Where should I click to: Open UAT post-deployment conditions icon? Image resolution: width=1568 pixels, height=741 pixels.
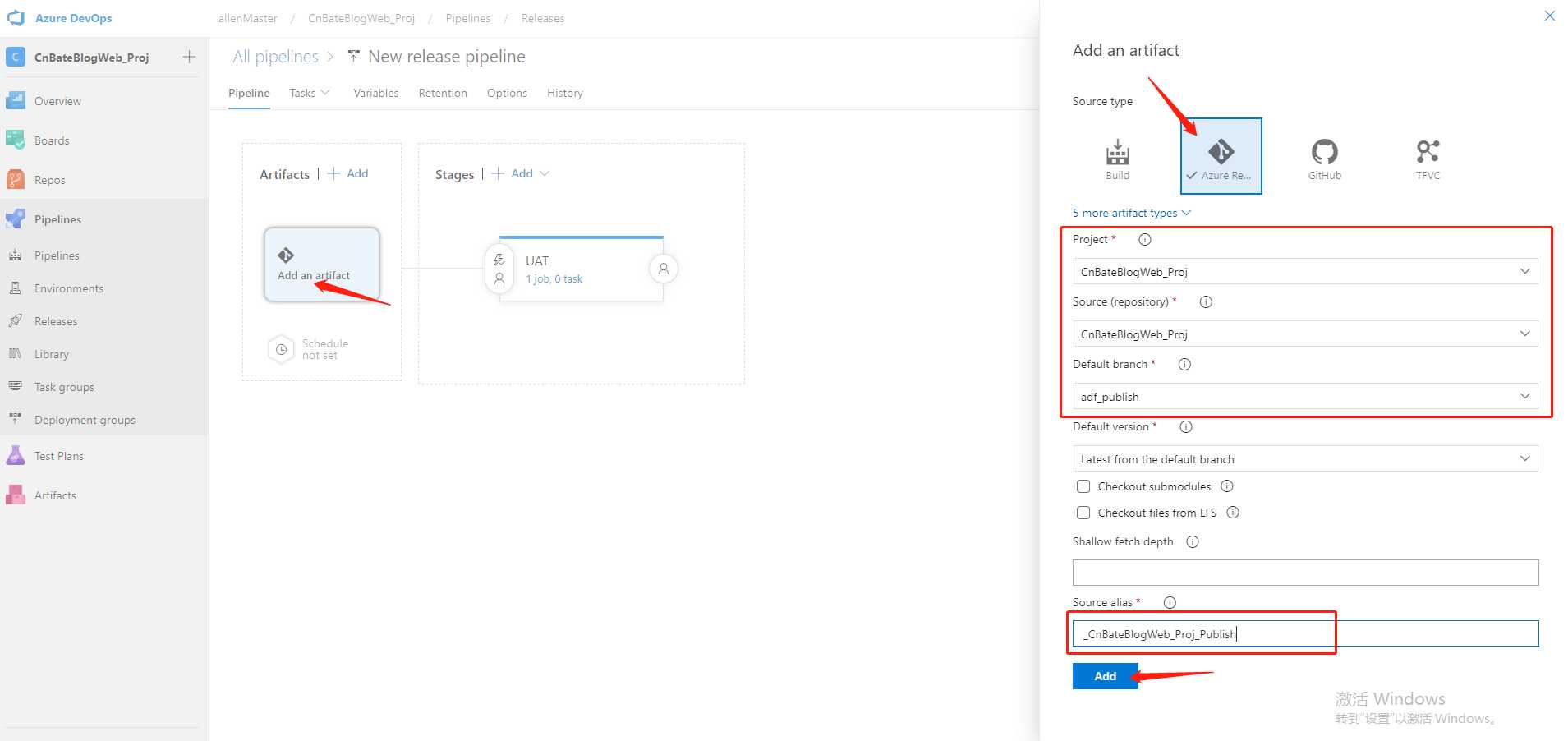[x=664, y=269]
